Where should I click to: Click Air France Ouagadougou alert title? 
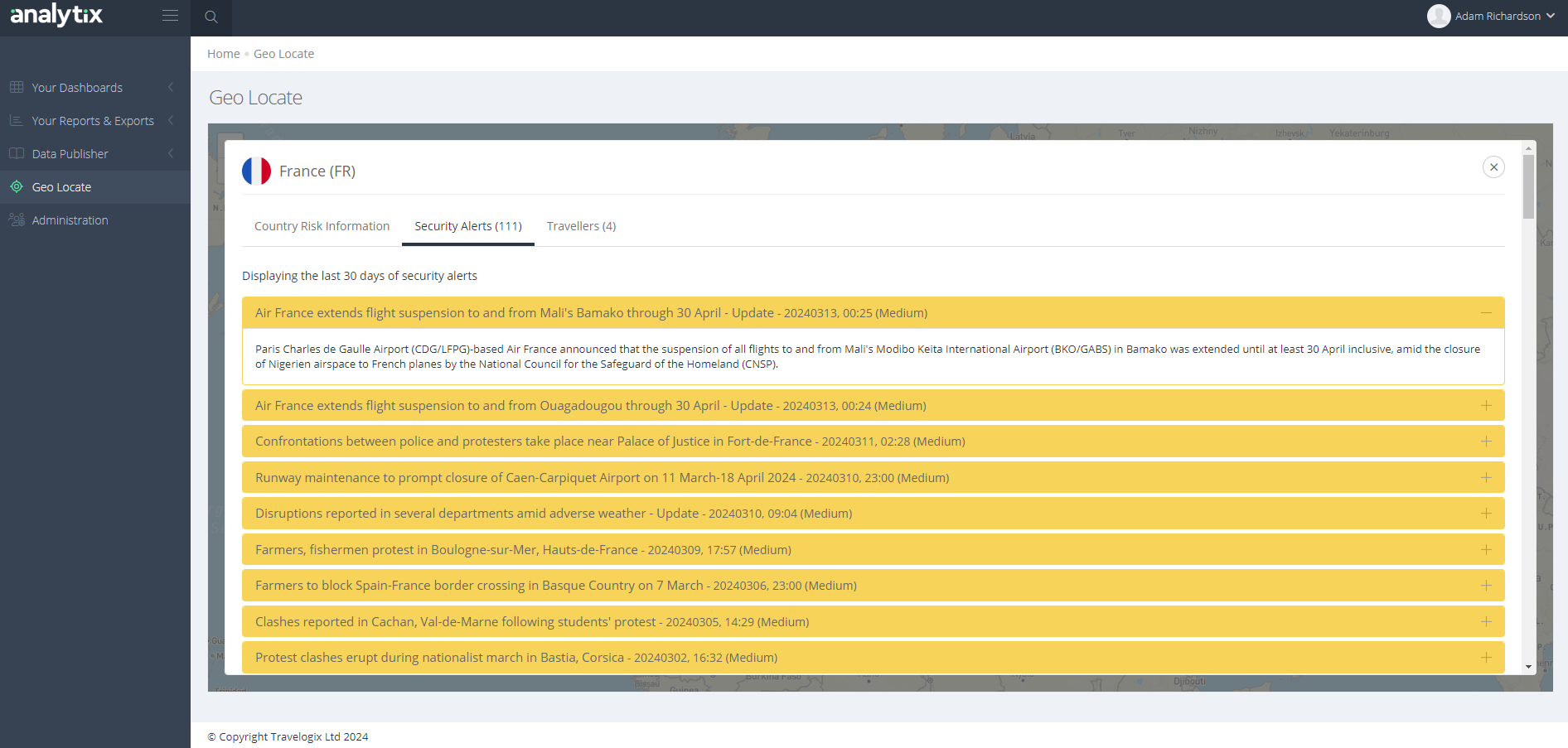coord(591,406)
